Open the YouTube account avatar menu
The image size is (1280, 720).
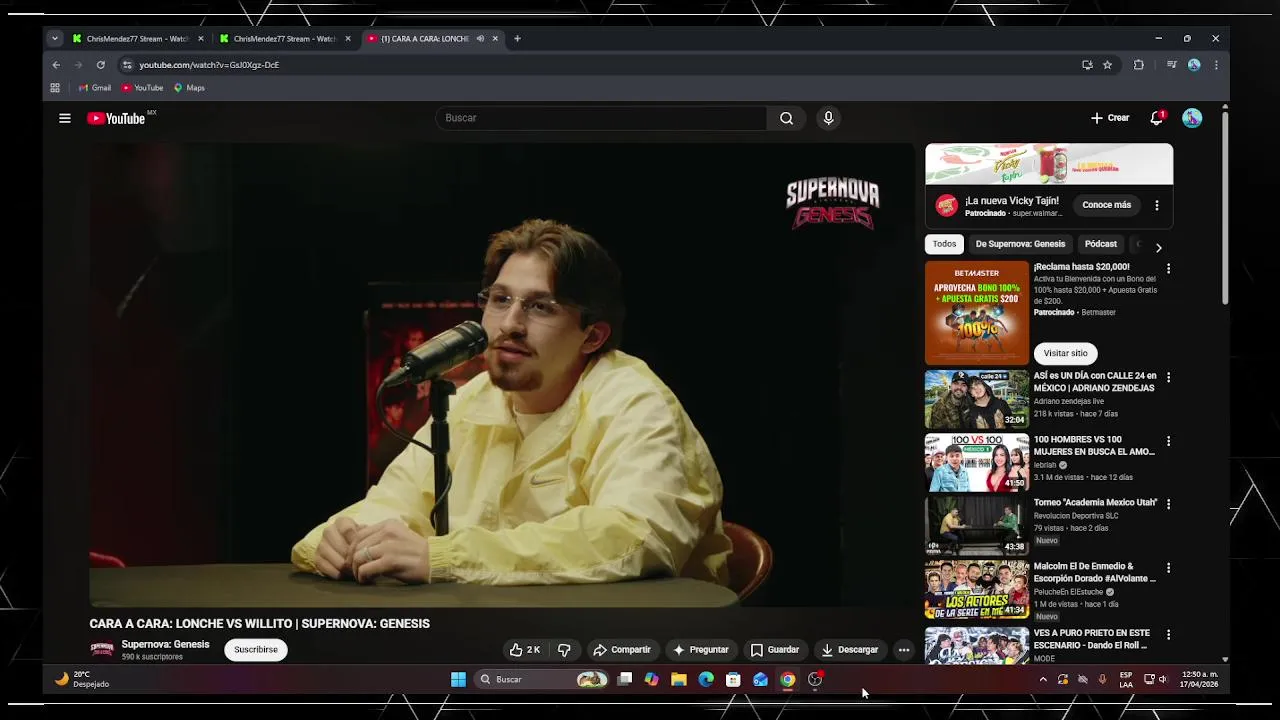tap(1192, 118)
